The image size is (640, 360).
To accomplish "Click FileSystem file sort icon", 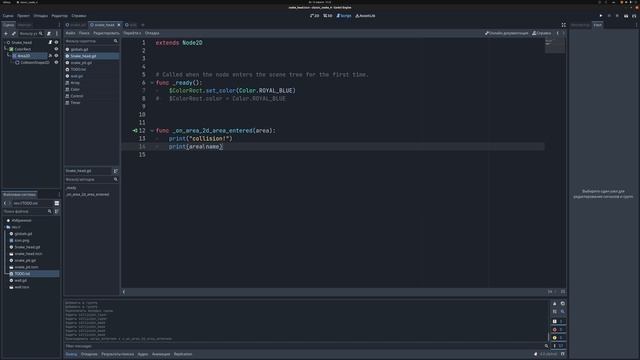I will [x=57, y=211].
